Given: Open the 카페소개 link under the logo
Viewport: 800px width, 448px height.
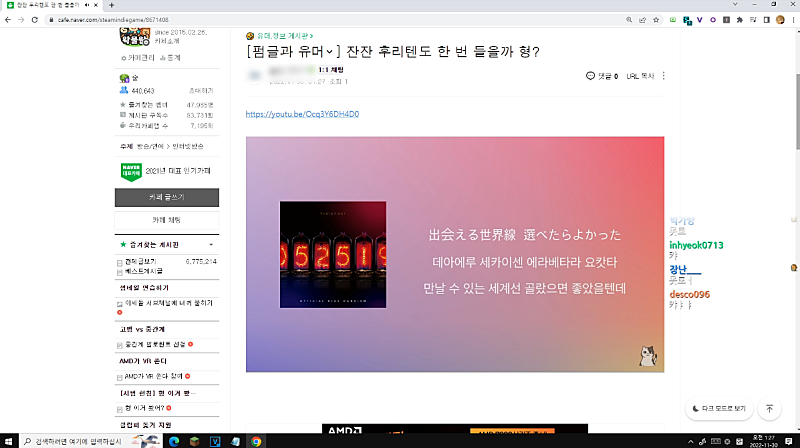Looking at the screenshot, I should (x=167, y=41).
